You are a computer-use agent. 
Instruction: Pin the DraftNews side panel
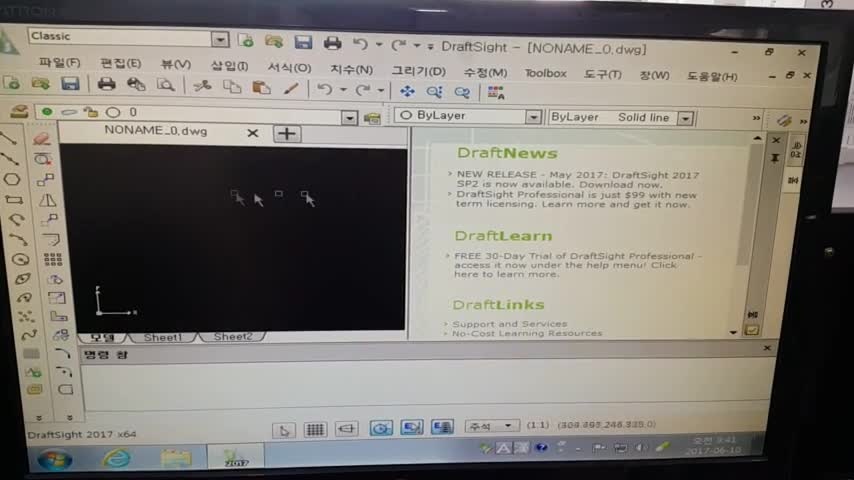click(774, 158)
